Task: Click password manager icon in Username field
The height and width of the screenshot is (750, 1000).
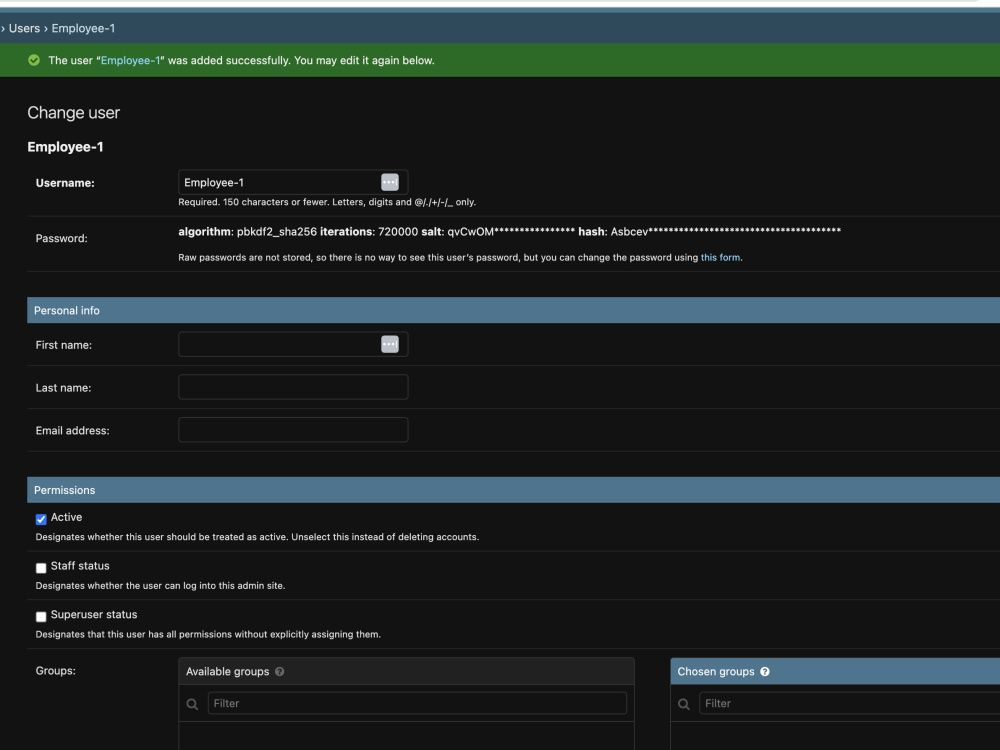Action: (x=390, y=182)
